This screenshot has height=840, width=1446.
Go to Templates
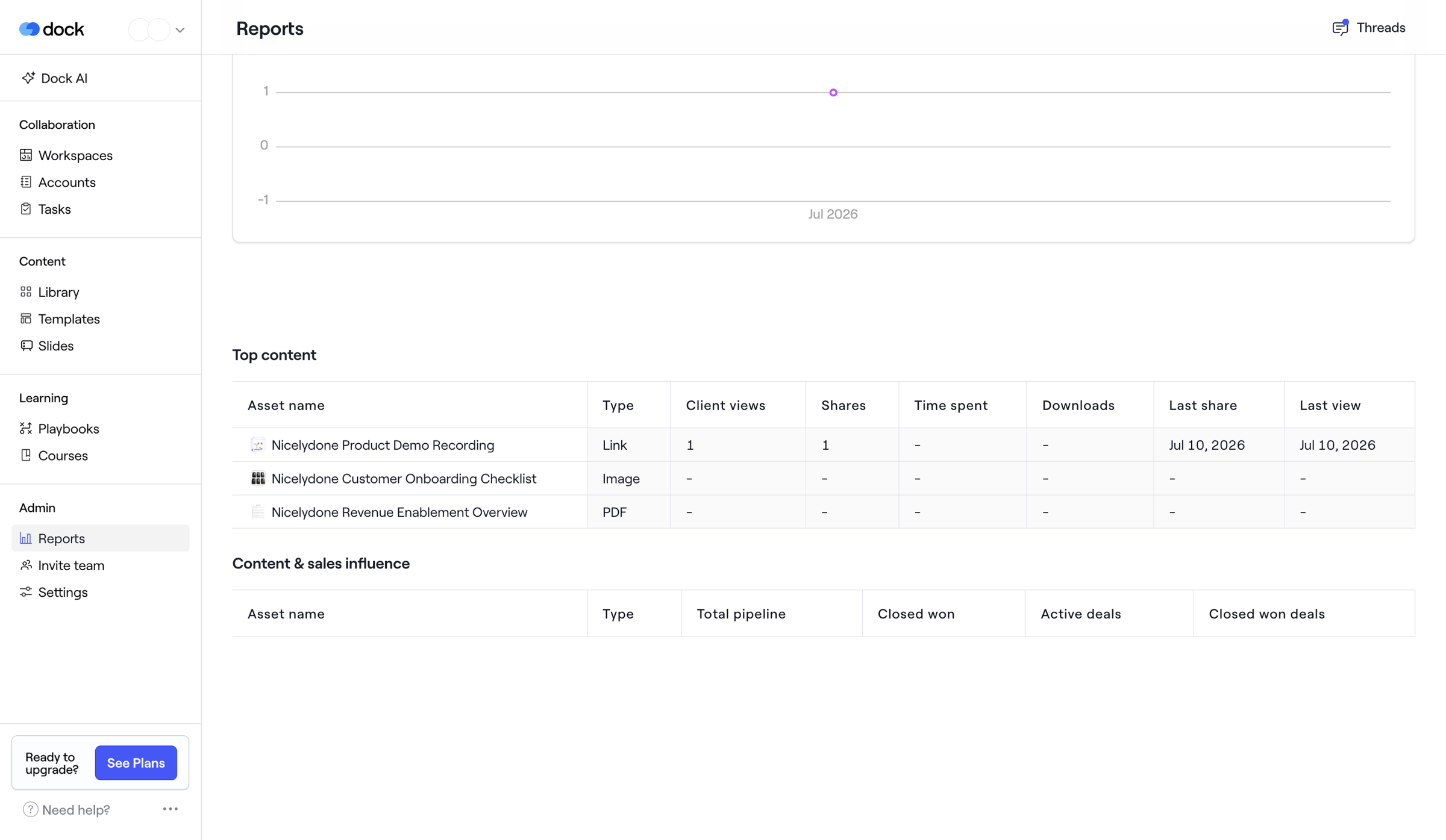(69, 319)
